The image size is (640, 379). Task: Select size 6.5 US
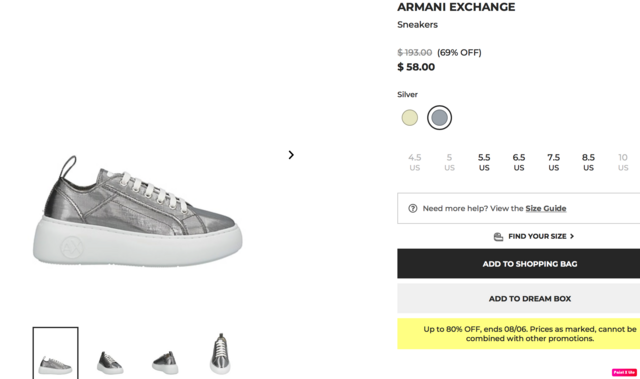[x=519, y=162]
